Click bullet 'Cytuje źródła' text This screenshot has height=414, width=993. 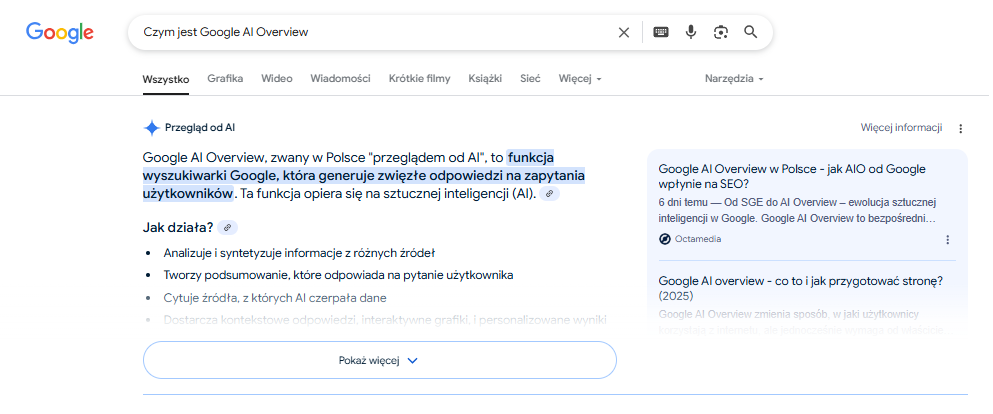(275, 298)
